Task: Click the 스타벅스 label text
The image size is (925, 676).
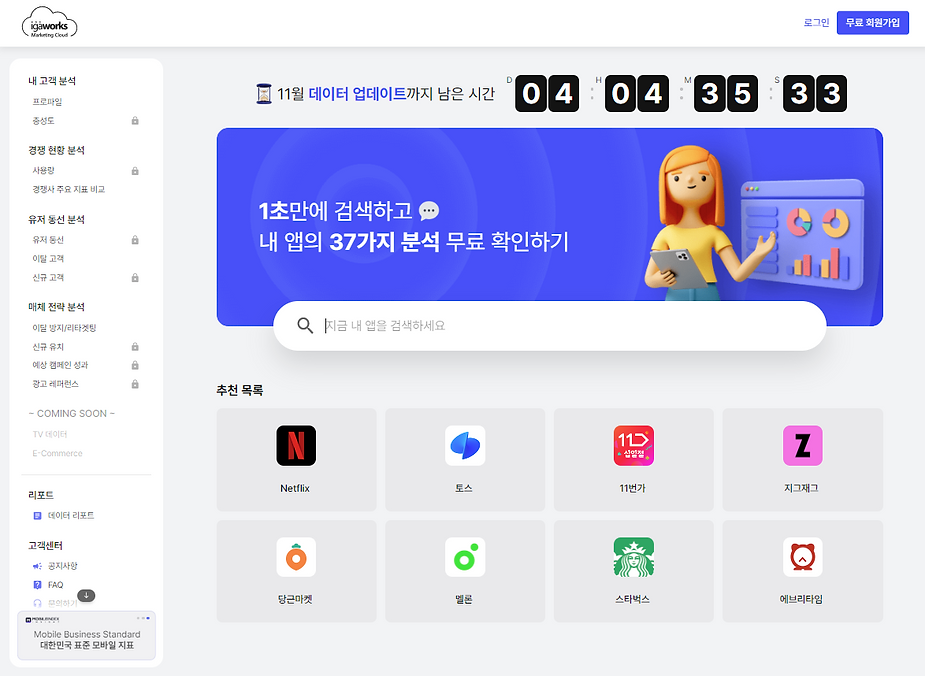Action: click(x=632, y=599)
